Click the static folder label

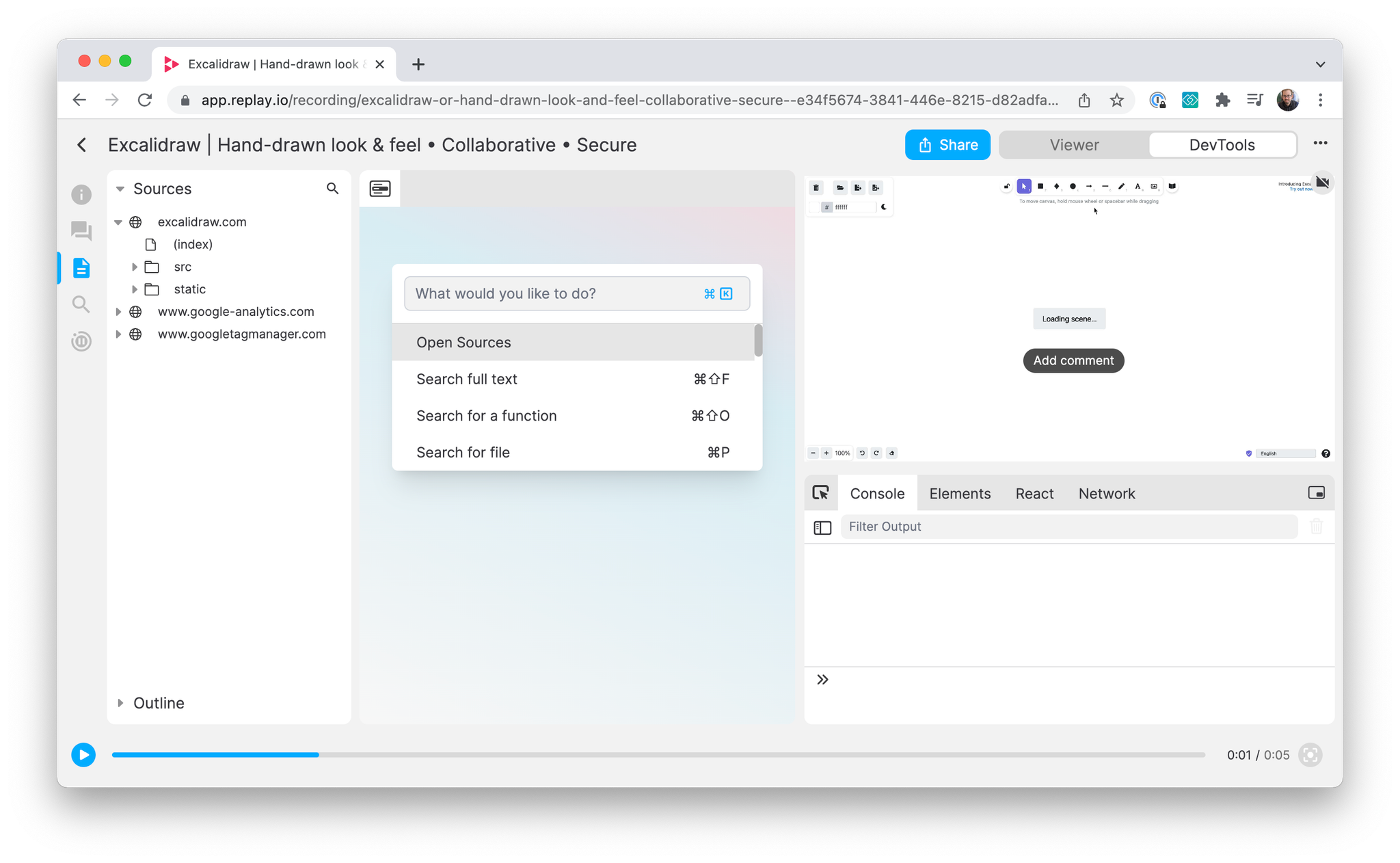click(x=189, y=289)
